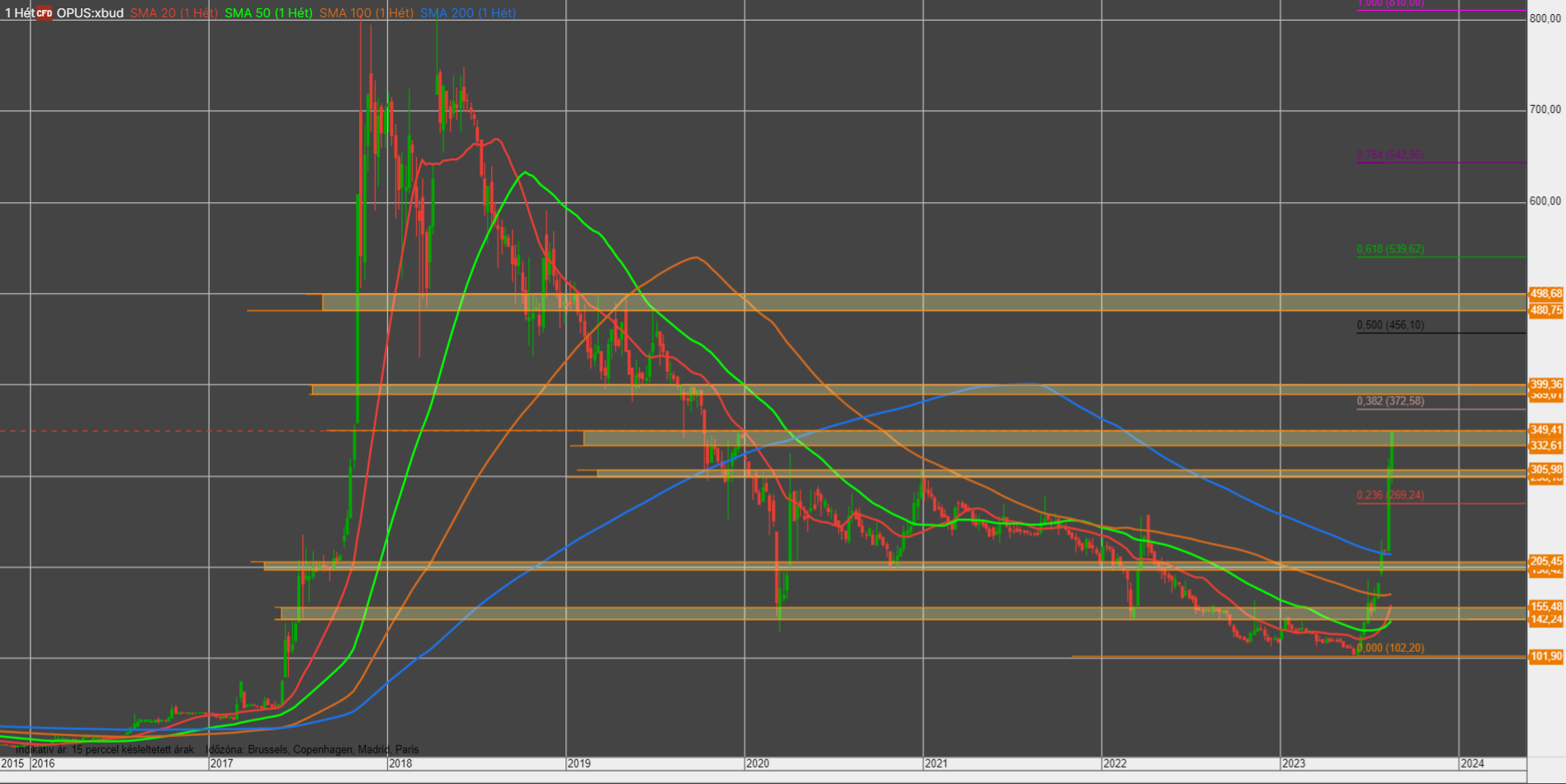Viewport: 1566px width, 784px height.
Task: Click the 700,00 price axis label
Action: point(1545,110)
